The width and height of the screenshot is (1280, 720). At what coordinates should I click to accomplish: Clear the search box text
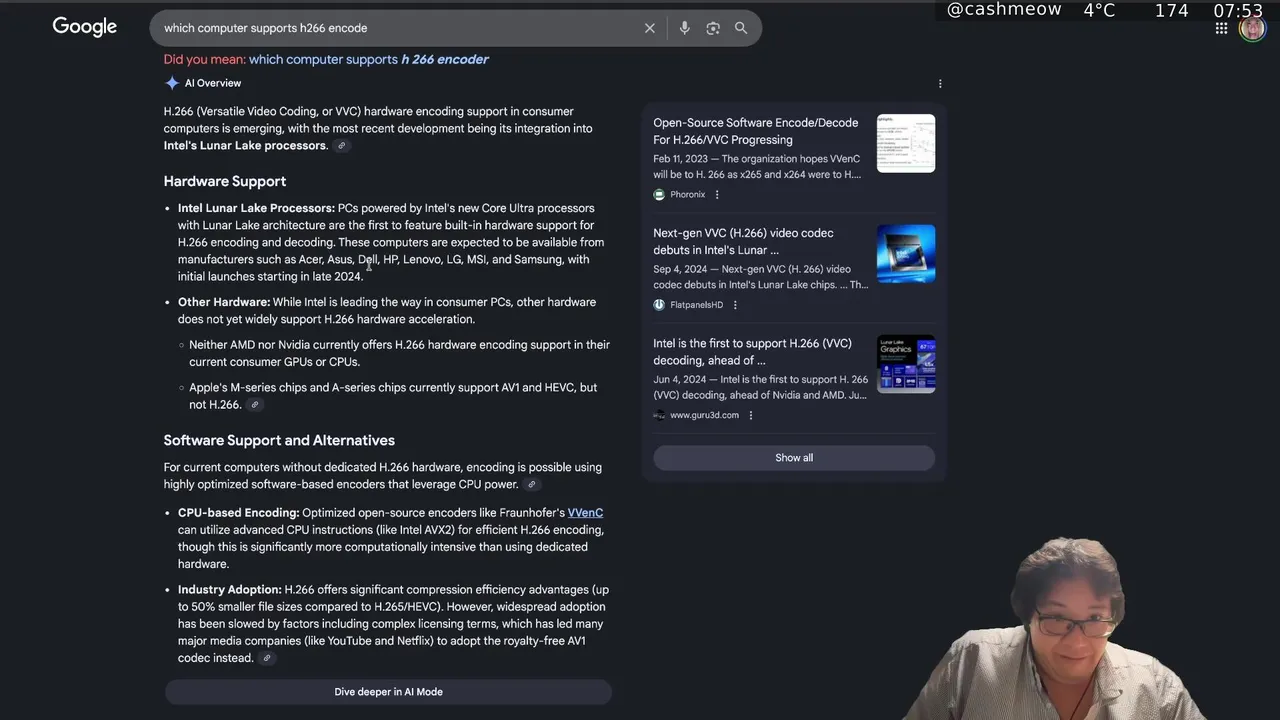(650, 28)
